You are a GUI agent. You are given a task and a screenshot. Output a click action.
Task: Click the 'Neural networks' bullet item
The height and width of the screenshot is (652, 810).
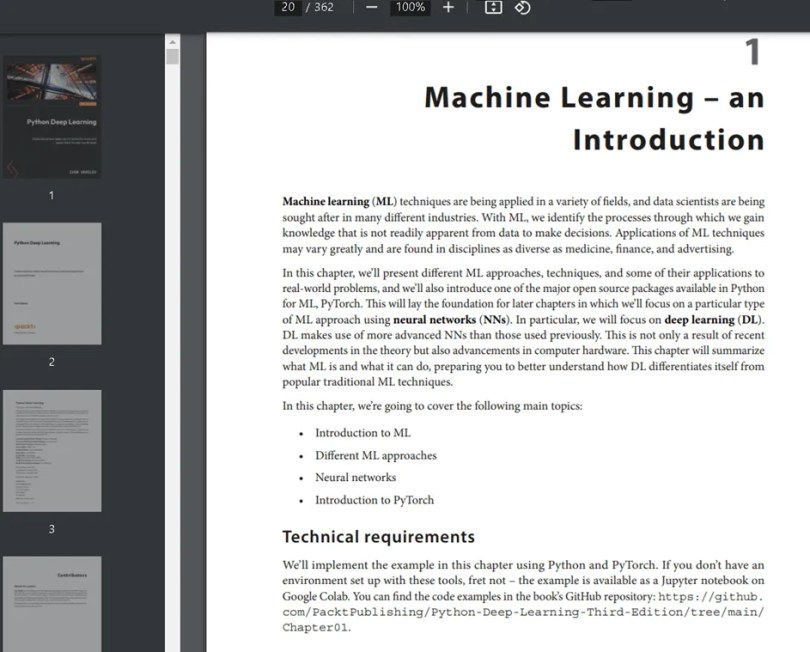coord(355,477)
